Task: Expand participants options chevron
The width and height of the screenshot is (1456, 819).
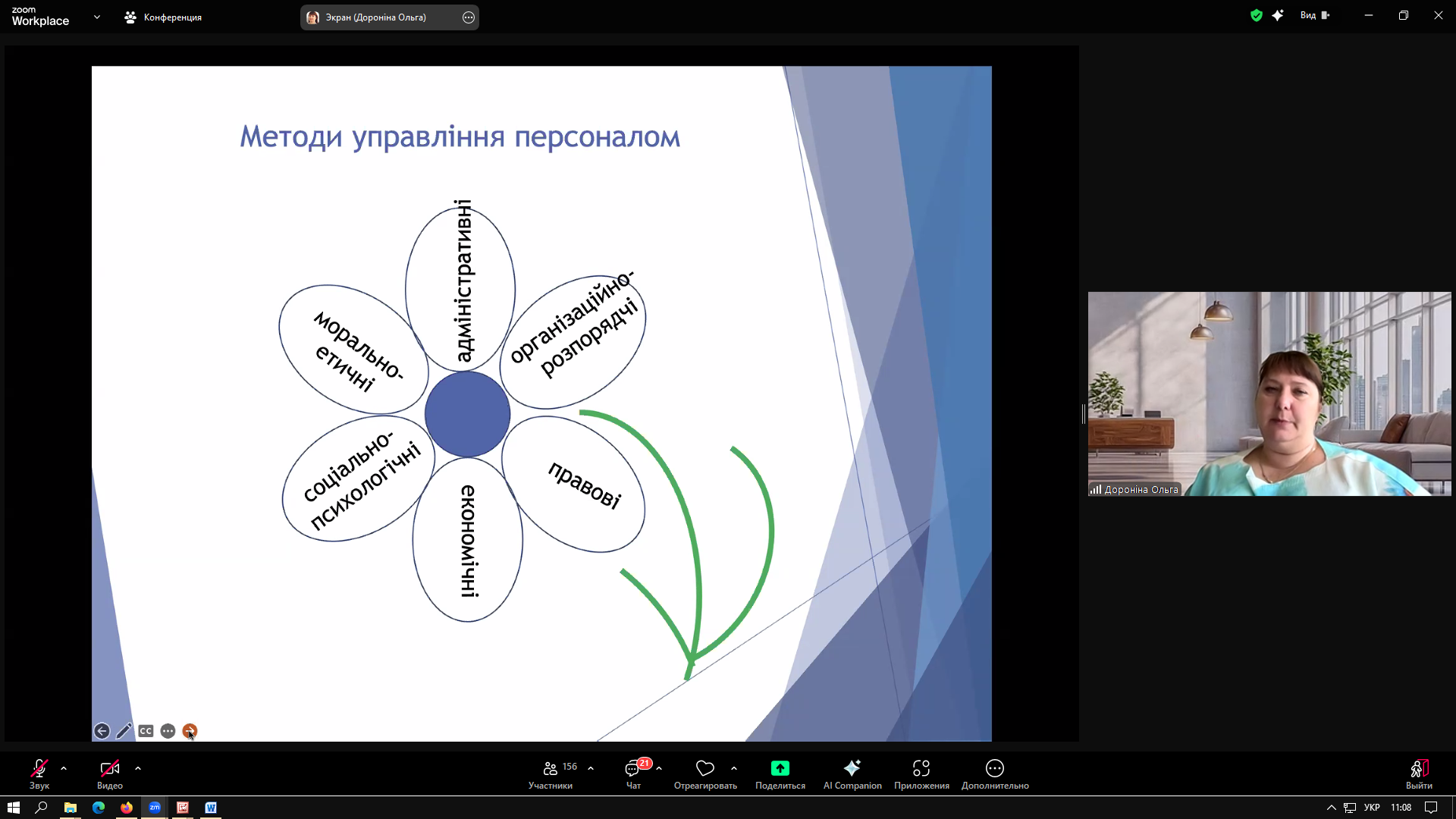Action: pyautogui.click(x=591, y=768)
